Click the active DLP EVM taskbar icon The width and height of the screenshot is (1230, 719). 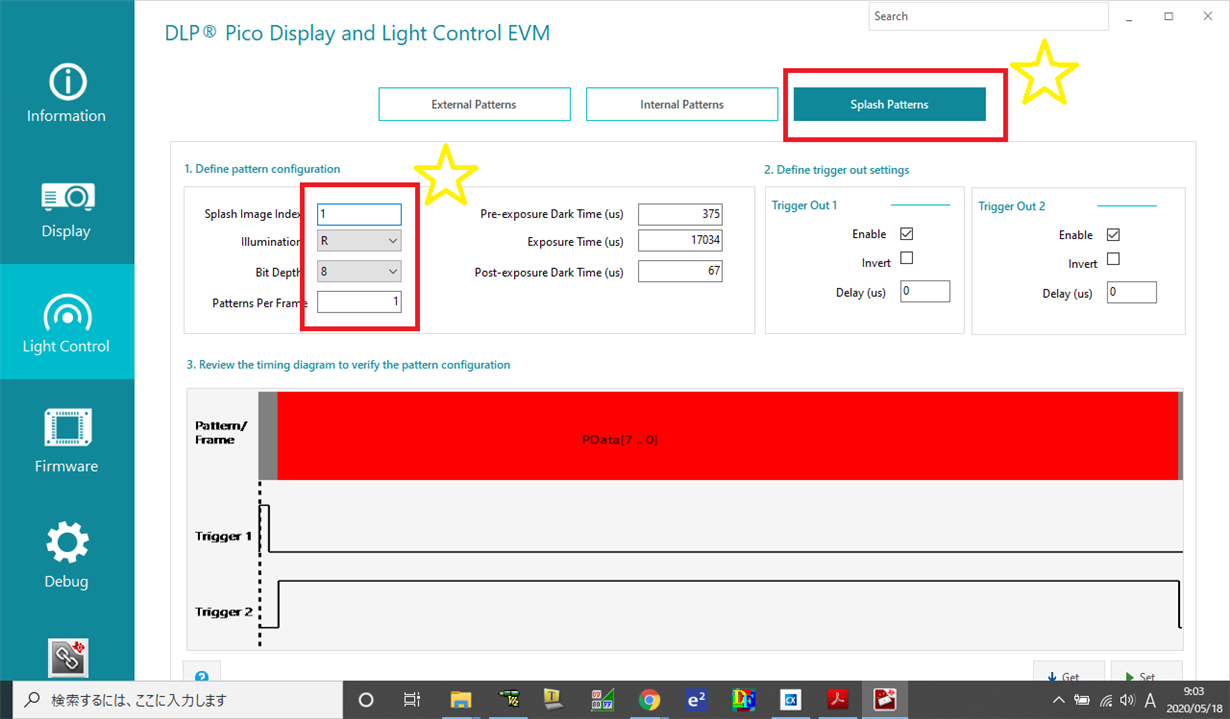pyautogui.click(x=885, y=700)
